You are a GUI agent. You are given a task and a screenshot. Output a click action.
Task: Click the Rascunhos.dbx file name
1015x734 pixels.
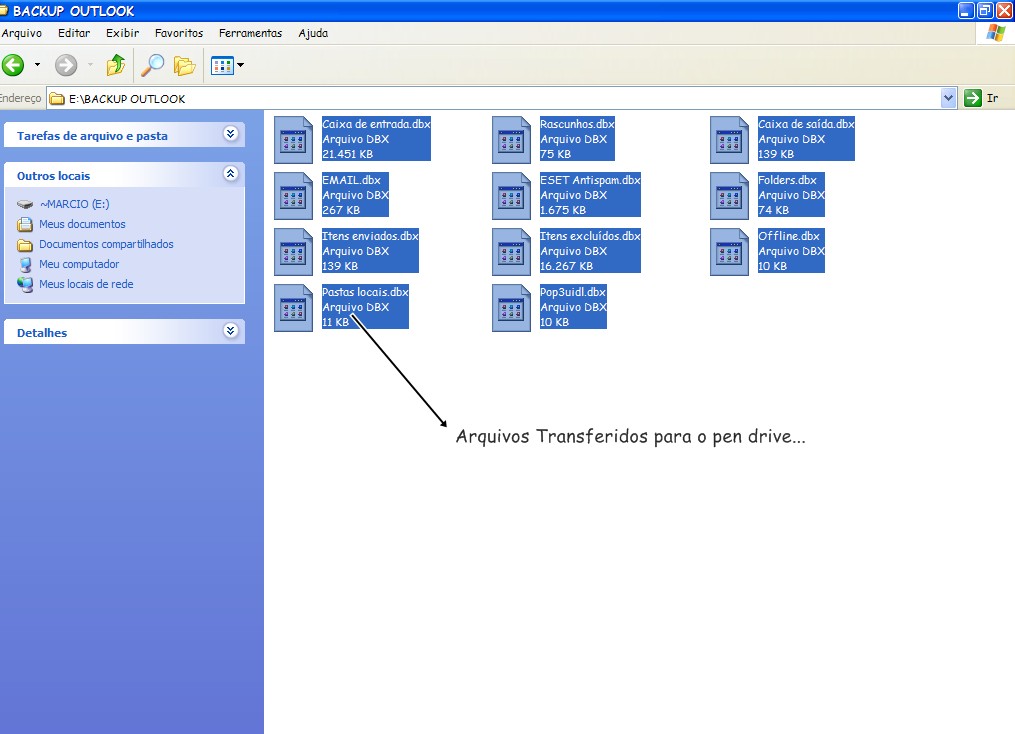(x=577, y=124)
